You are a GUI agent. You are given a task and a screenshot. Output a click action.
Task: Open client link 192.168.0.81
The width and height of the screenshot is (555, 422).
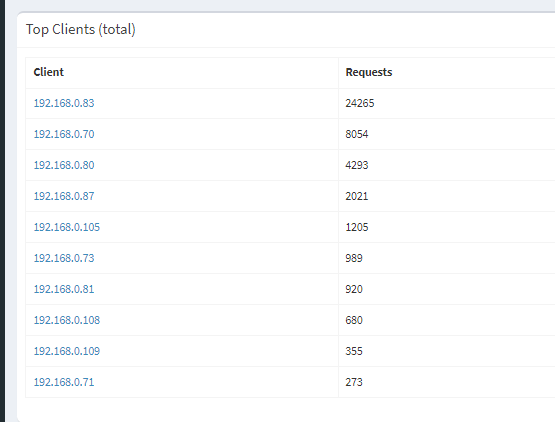pyautogui.click(x=64, y=289)
